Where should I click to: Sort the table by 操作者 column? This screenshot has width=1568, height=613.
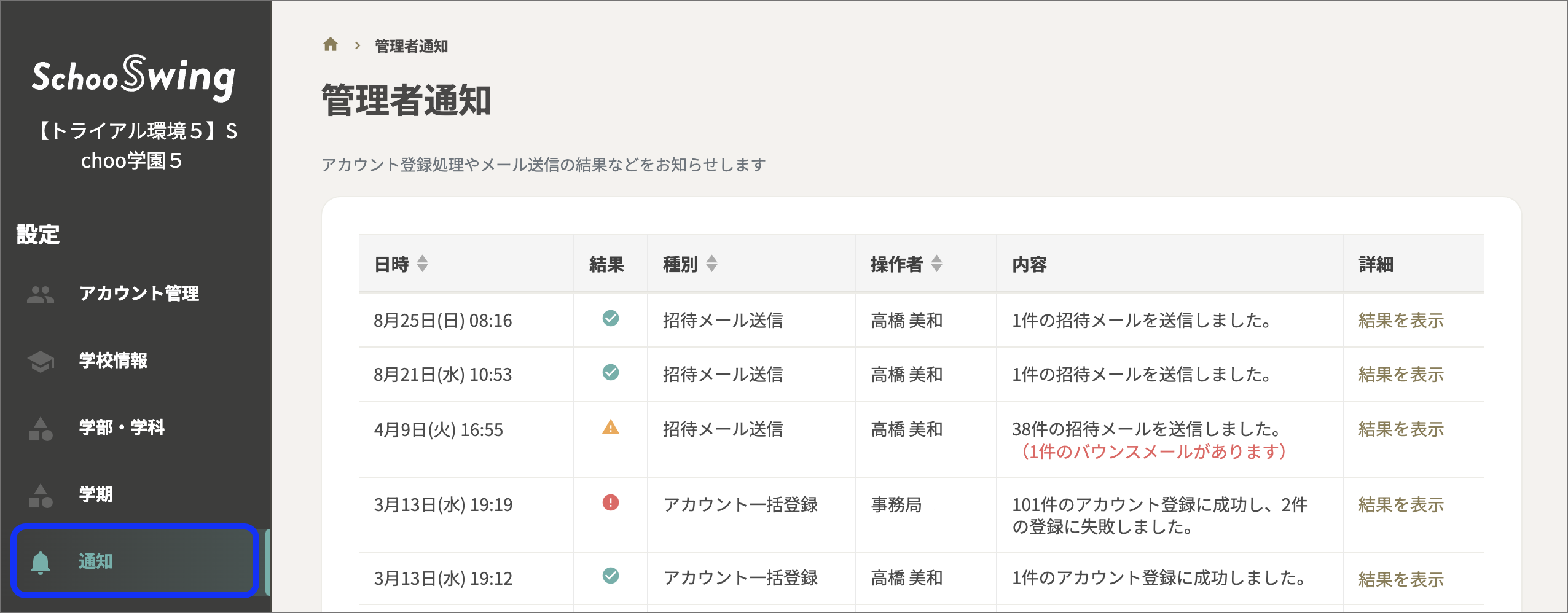[x=936, y=264]
